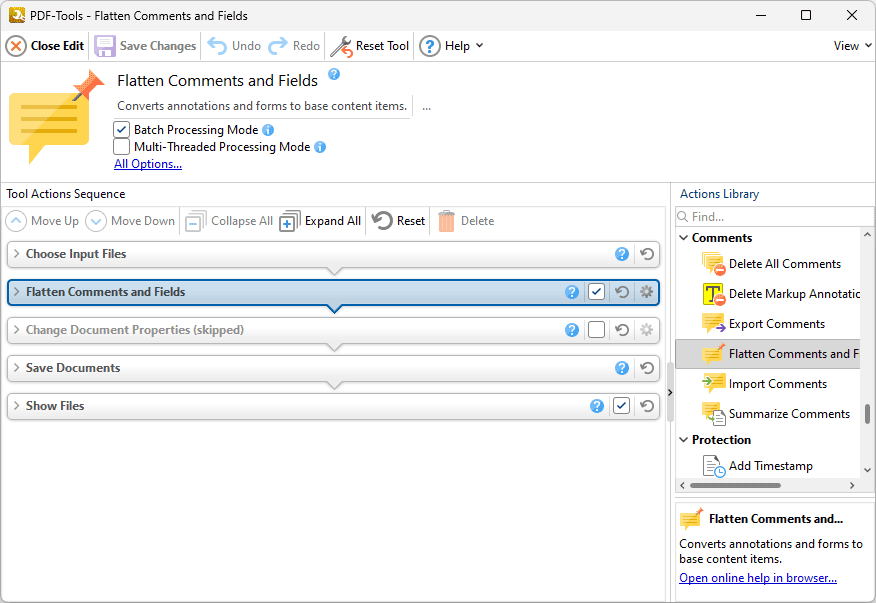The width and height of the screenshot is (876, 603).
Task: Collapse the Actions Library side panel arrow
Action: [x=670, y=393]
